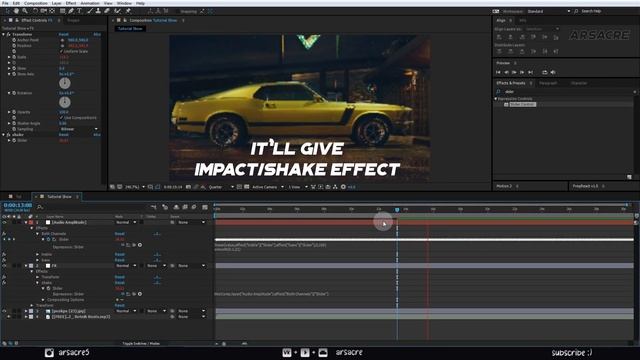
Task: Toggle Snapping checkbox in toolbar
Action: pos(178,11)
